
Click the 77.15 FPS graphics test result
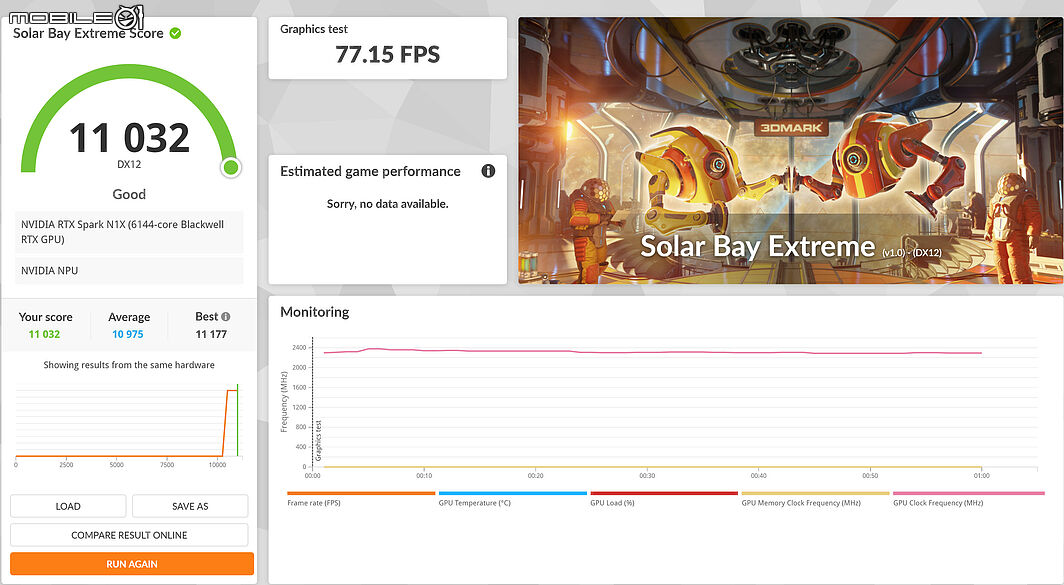[x=387, y=54]
